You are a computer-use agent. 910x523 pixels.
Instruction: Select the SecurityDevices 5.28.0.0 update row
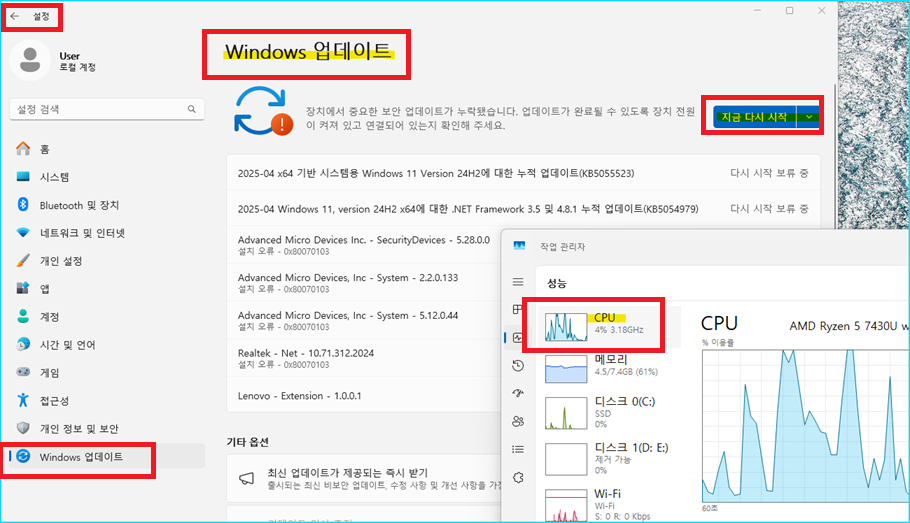(x=364, y=244)
